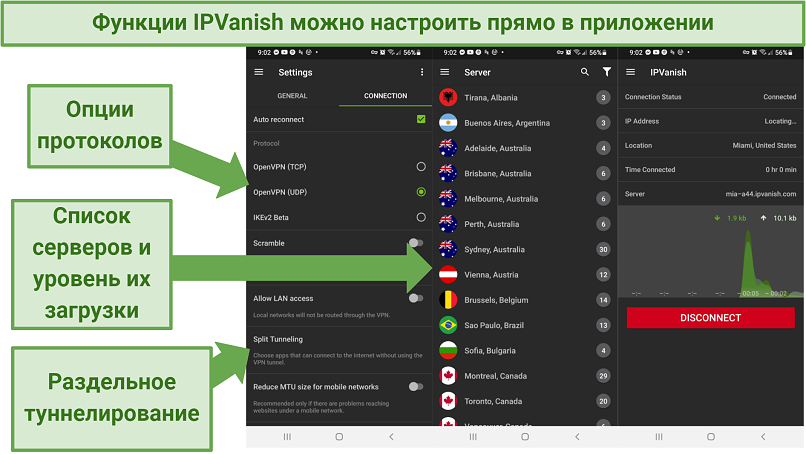806x454 pixels.
Task: Tap the Time Connected row
Action: tap(710, 170)
